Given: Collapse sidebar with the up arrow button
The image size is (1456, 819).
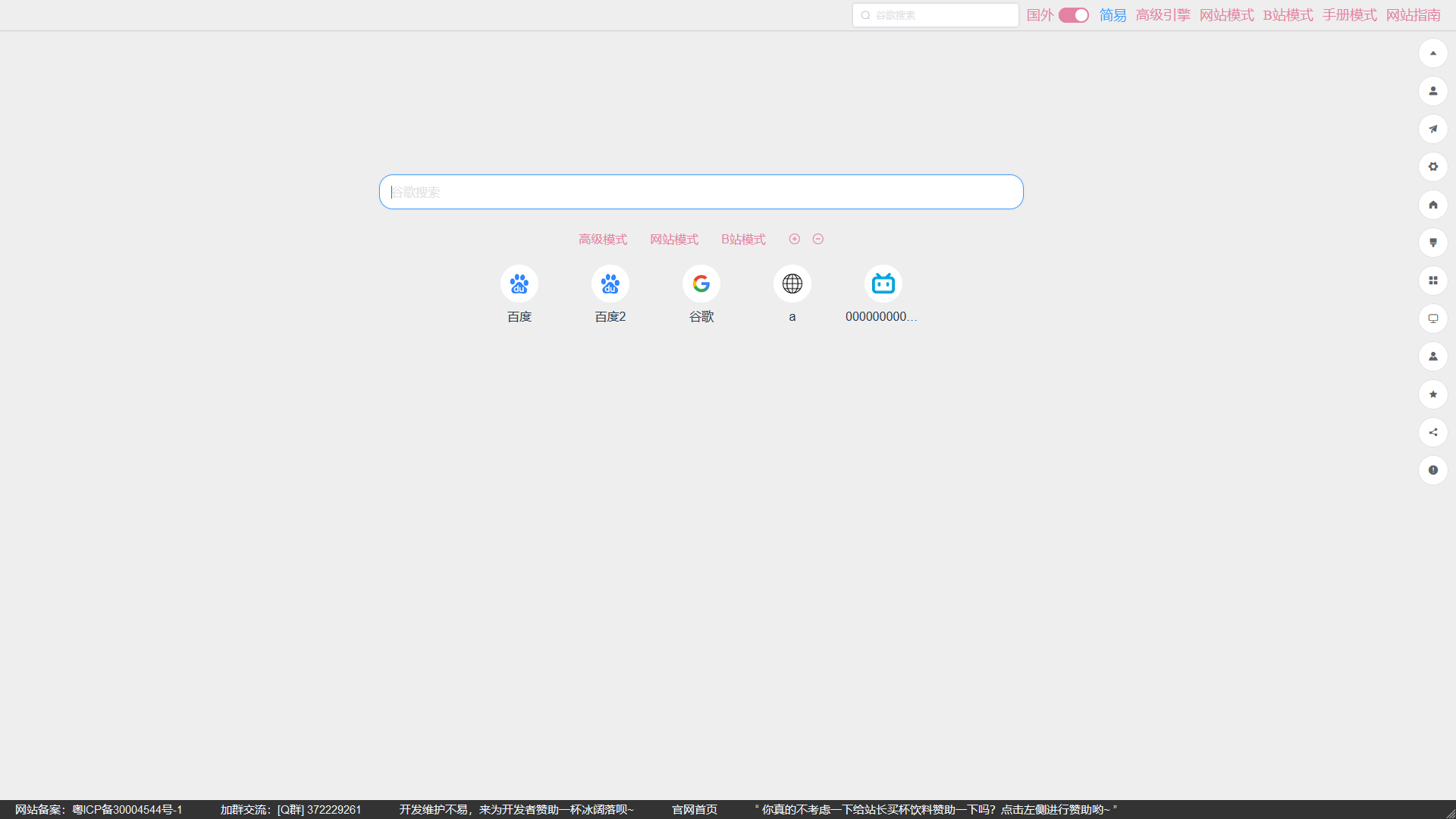Looking at the screenshot, I should point(1432,53).
